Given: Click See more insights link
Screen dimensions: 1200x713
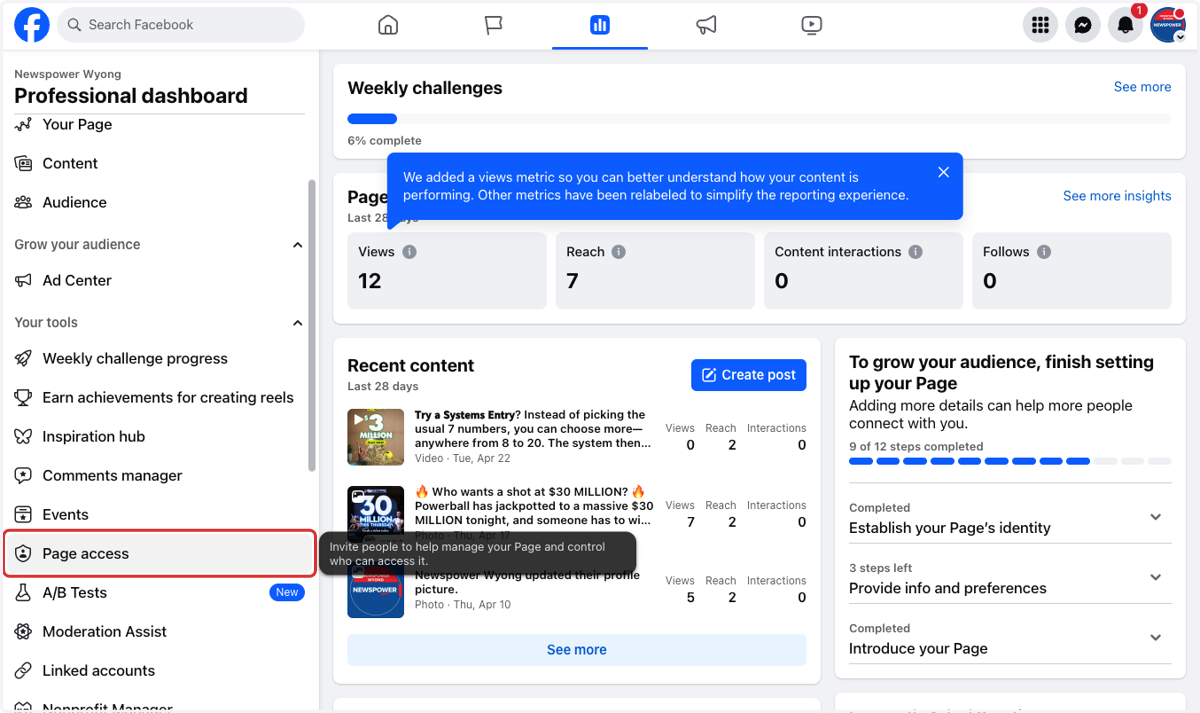Looking at the screenshot, I should point(1117,196).
